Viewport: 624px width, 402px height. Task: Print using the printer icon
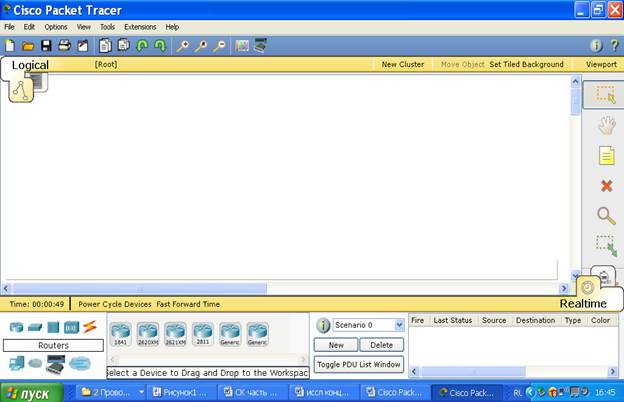[x=64, y=46]
